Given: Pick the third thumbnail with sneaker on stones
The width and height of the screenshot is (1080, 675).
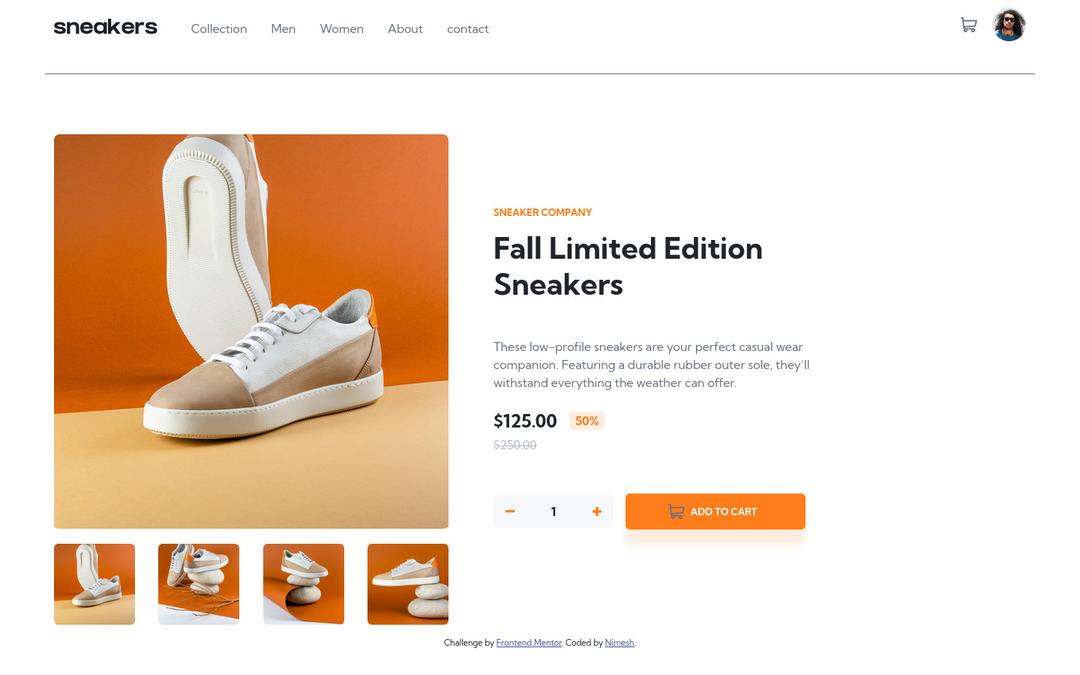Looking at the screenshot, I should (303, 584).
